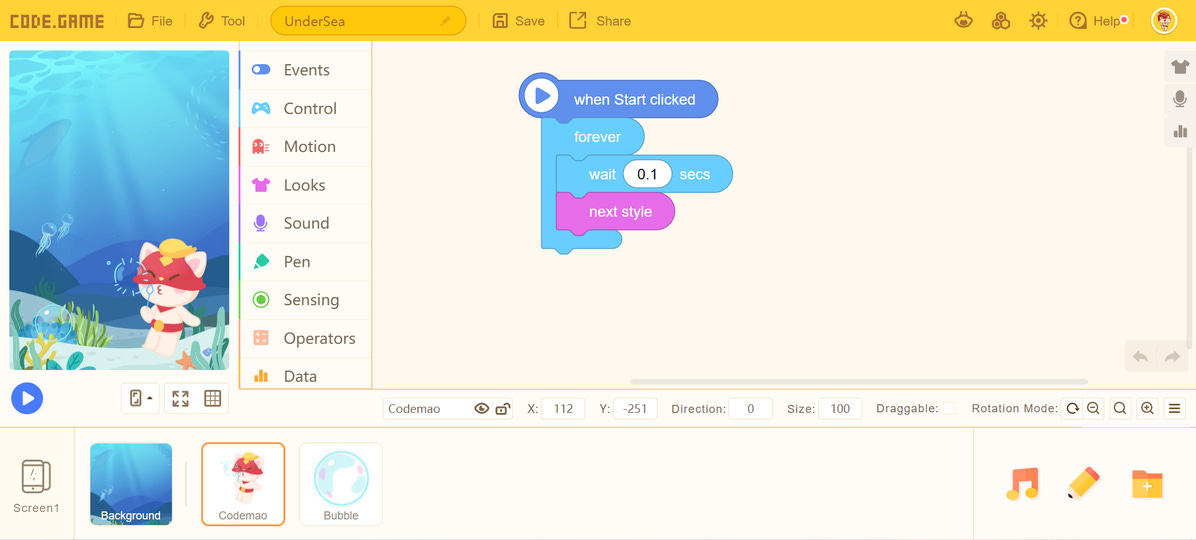
Task: Click the CODE.GAME logo
Action: [57, 21]
